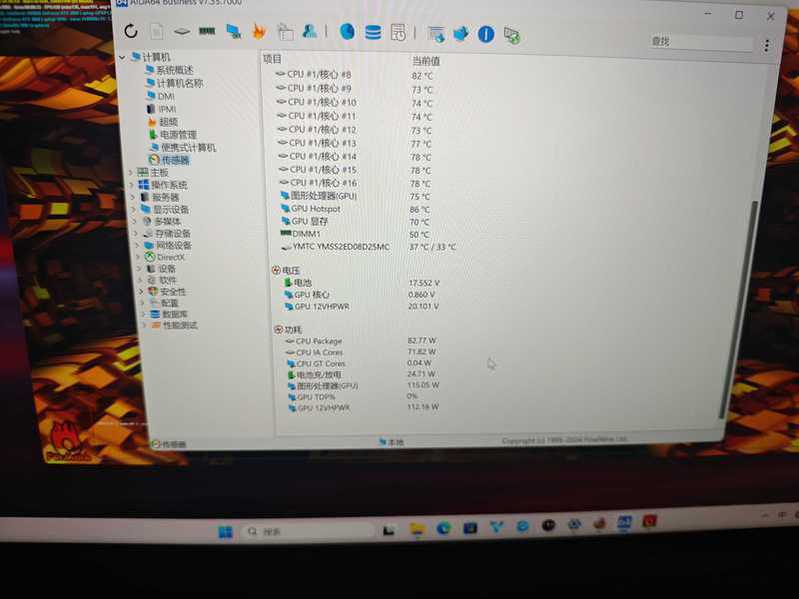Click the vertical scrollbar of the sensor list
This screenshot has height=599, width=799.
pos(738,310)
